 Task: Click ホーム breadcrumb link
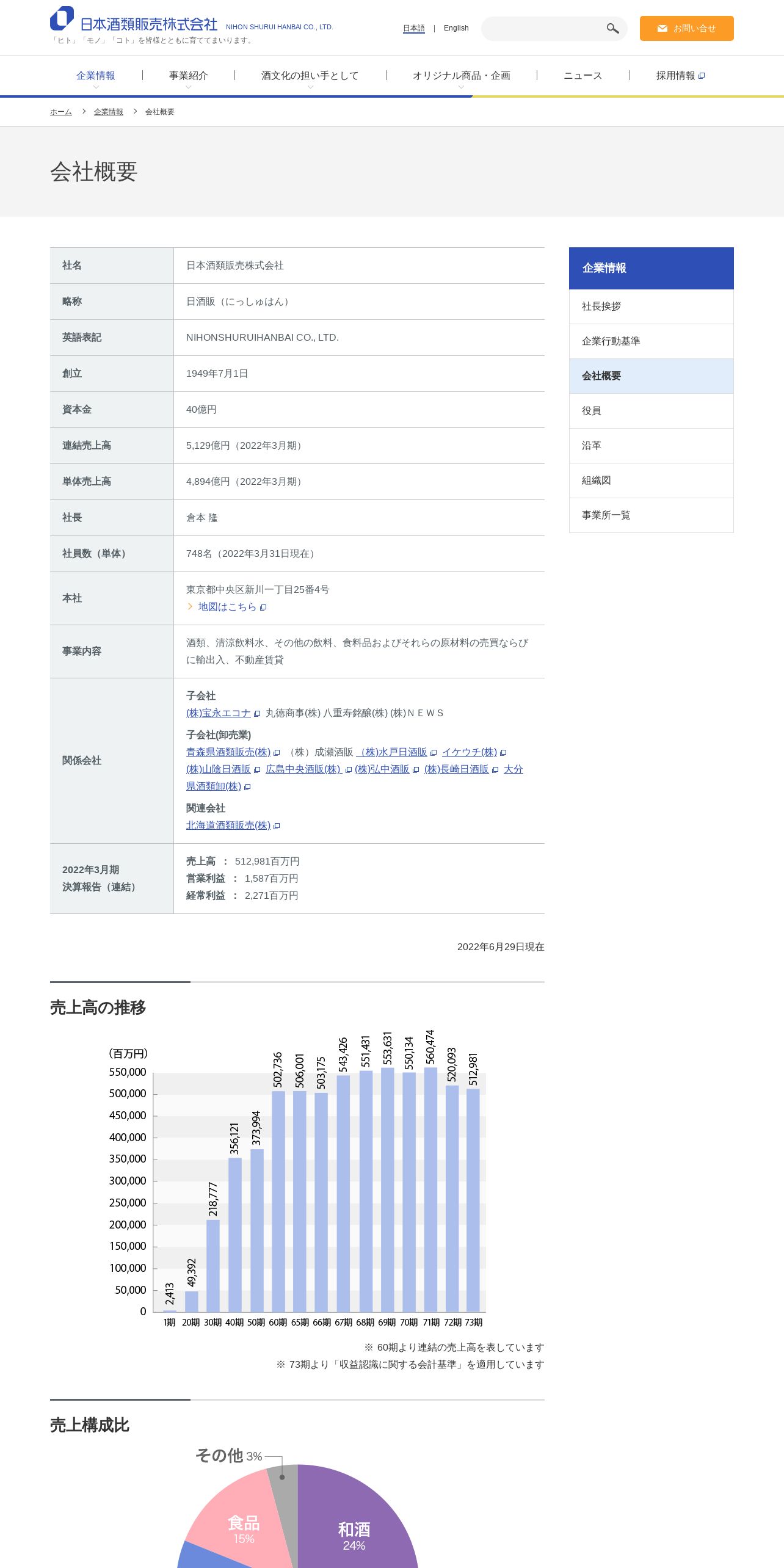(x=61, y=112)
